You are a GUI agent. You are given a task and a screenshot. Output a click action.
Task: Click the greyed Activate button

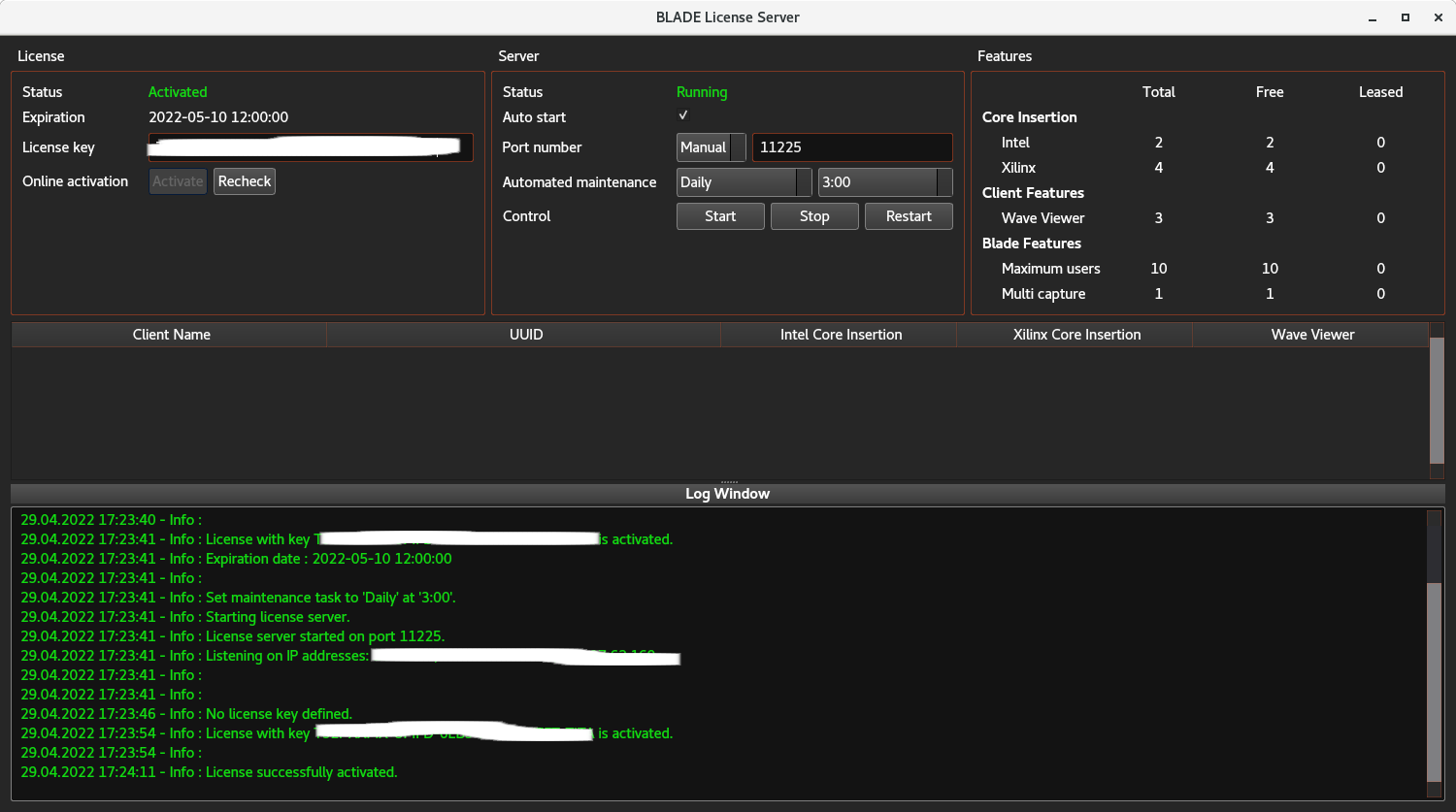pyautogui.click(x=178, y=181)
